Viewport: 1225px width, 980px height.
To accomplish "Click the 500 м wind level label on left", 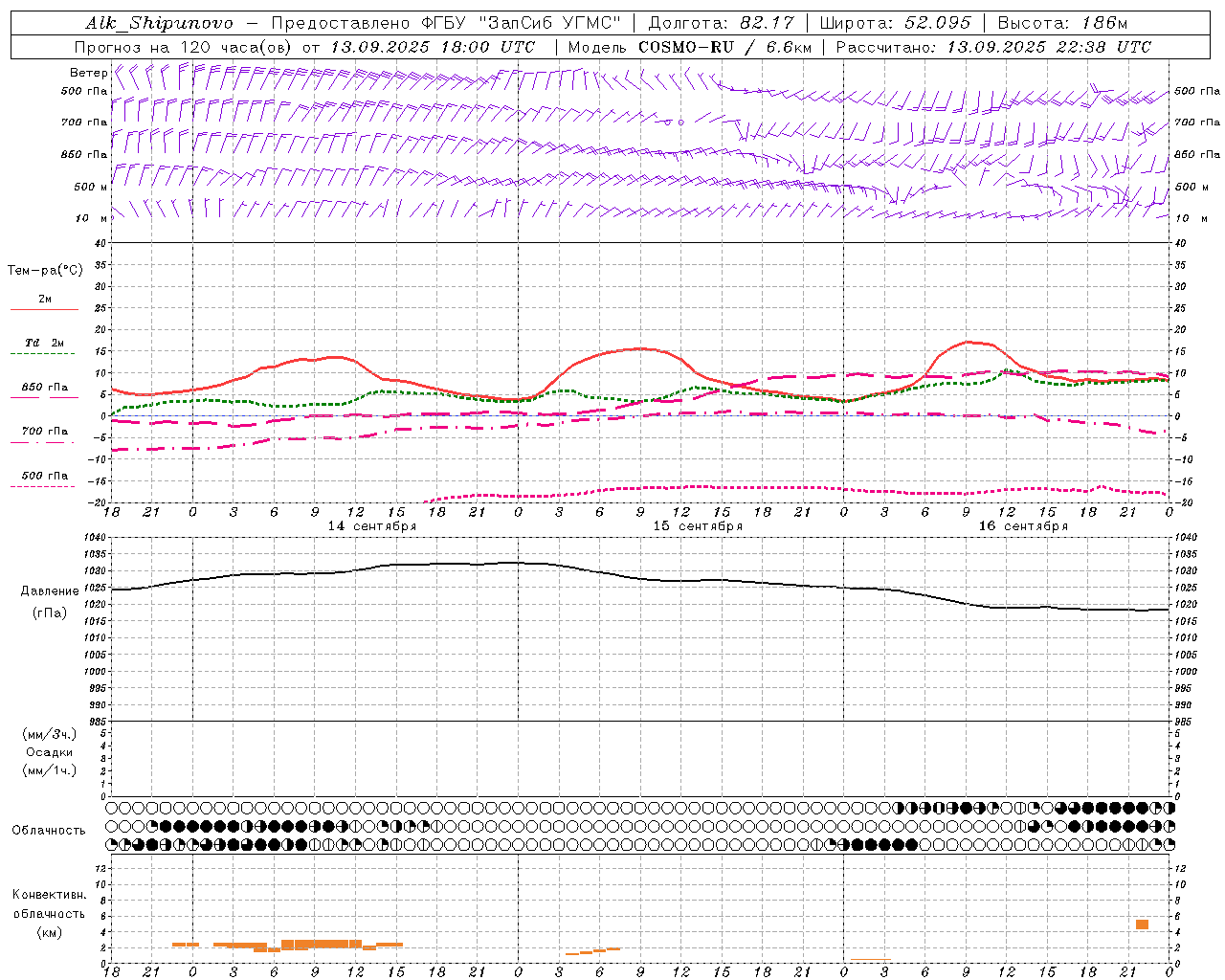I will click(x=91, y=187).
